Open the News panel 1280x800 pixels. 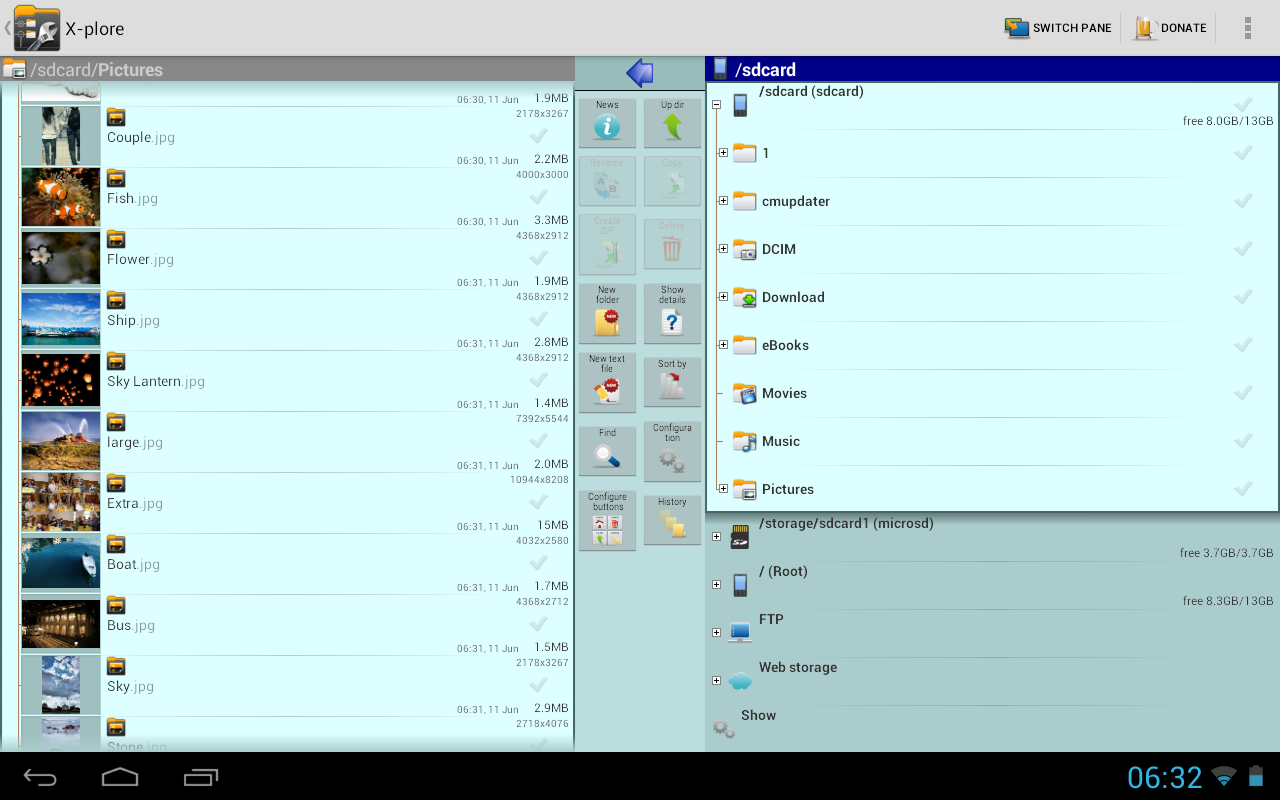pyautogui.click(x=607, y=122)
